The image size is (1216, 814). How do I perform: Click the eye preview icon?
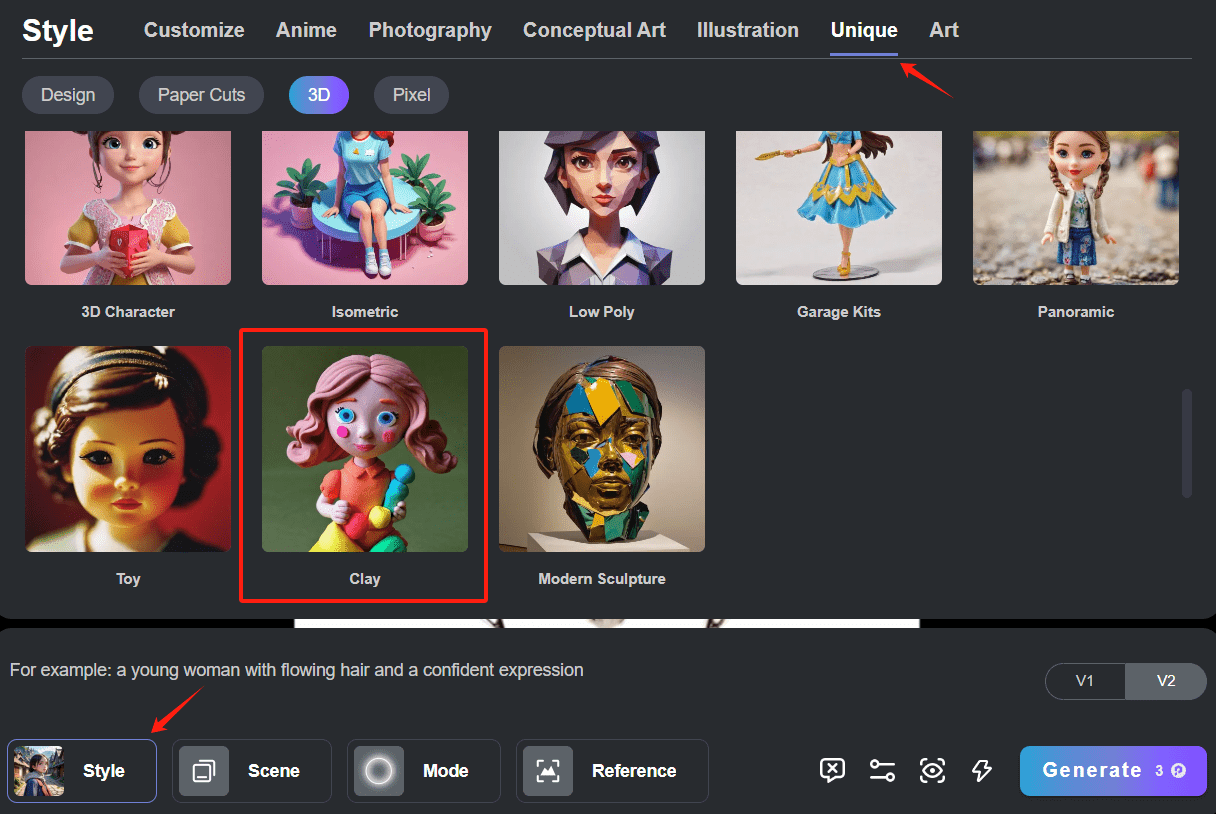pos(932,770)
